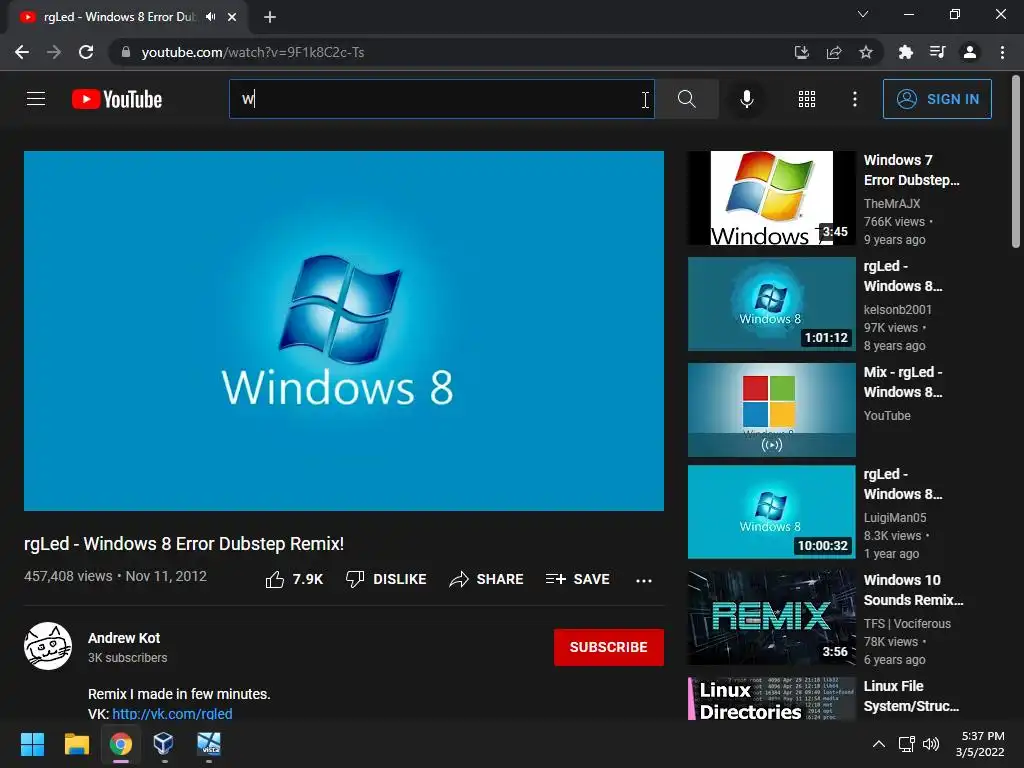Open kelsonb2001 rgLed Windows 8 thumbnail
Screen dimensions: 1024x768
771,304
